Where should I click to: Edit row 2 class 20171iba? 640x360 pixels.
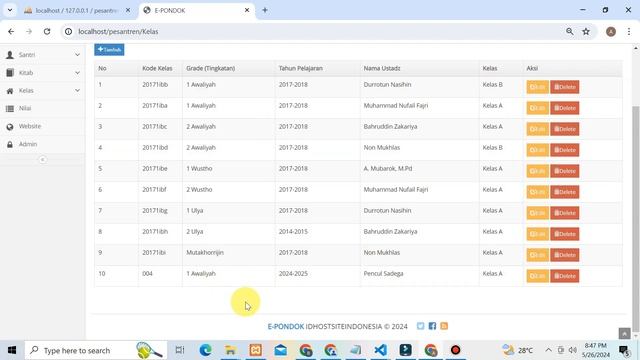(x=537, y=108)
